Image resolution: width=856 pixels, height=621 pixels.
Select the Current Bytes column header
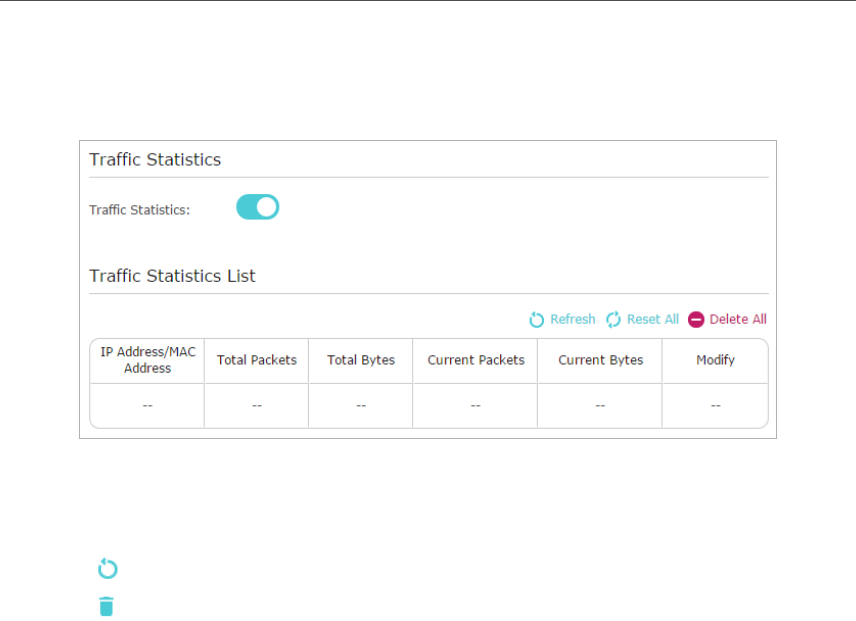coord(600,360)
